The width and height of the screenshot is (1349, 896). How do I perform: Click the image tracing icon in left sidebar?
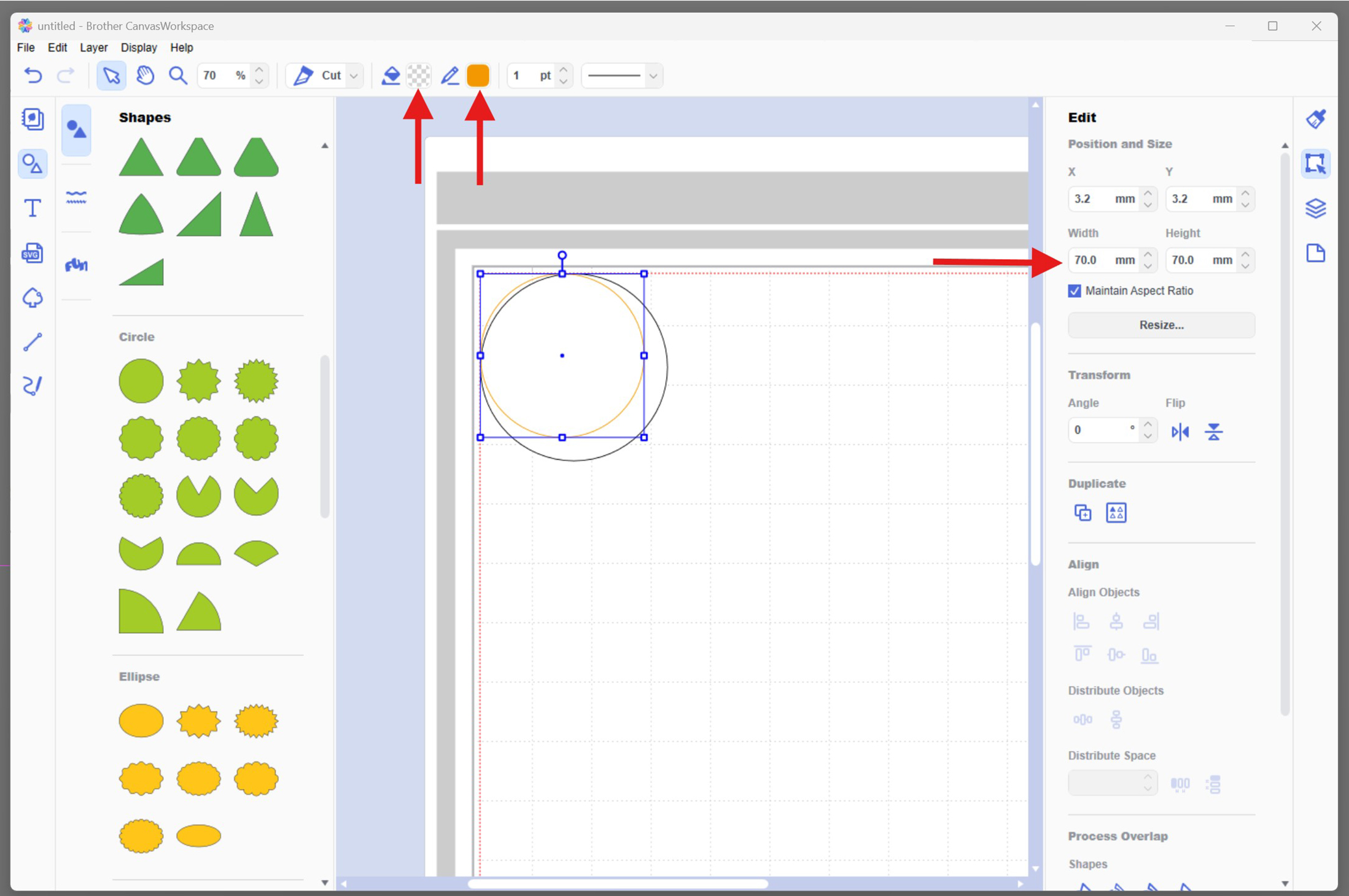pos(33,298)
